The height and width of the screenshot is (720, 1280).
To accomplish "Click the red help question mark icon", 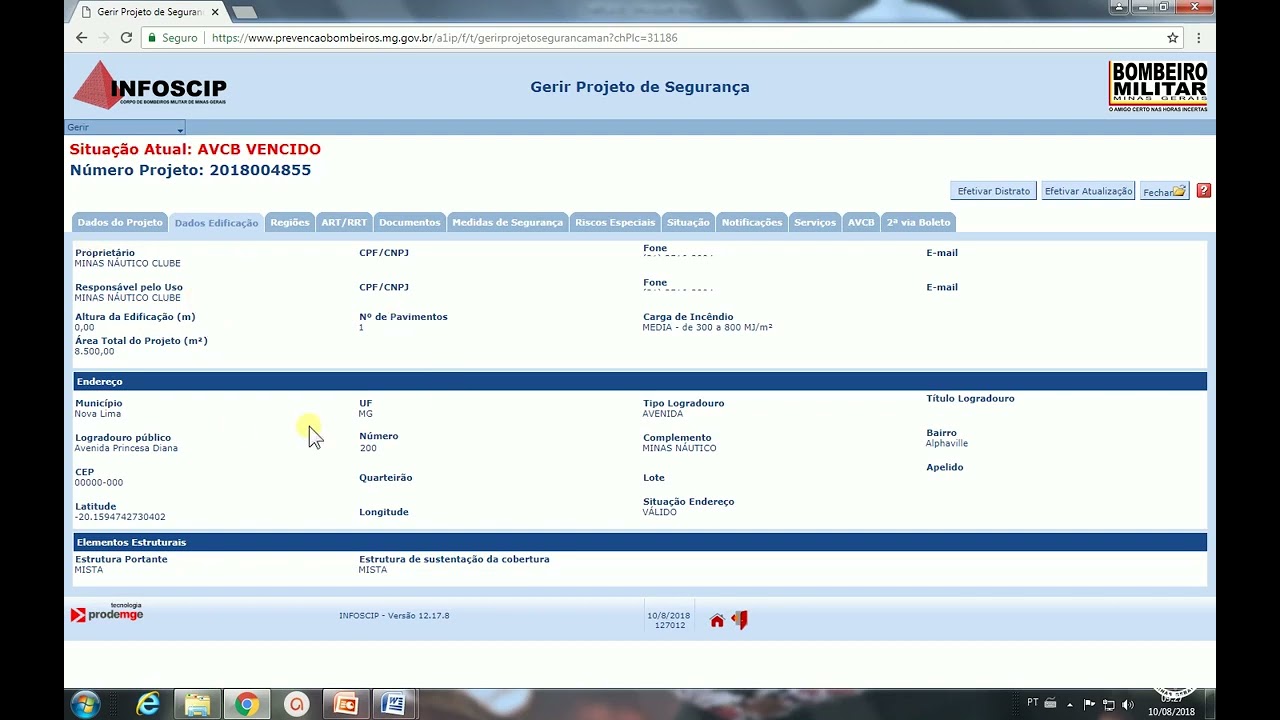I will pos(1203,190).
